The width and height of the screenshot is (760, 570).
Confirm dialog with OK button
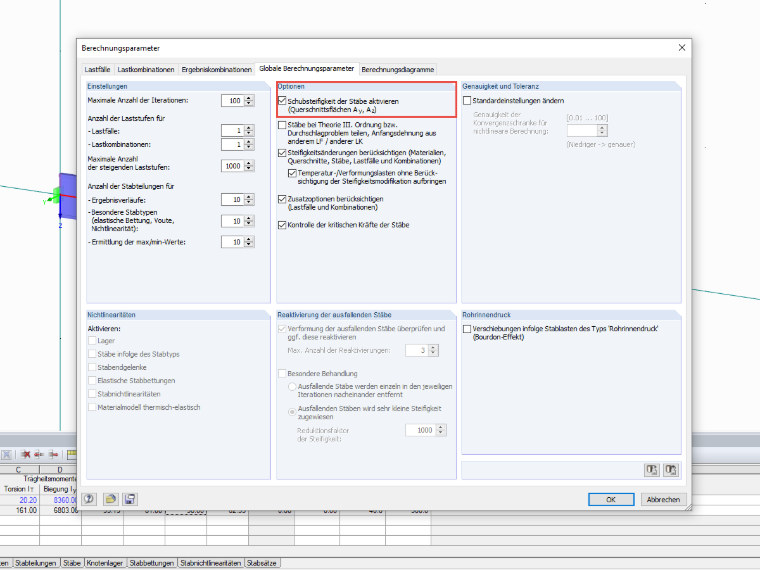click(611, 499)
